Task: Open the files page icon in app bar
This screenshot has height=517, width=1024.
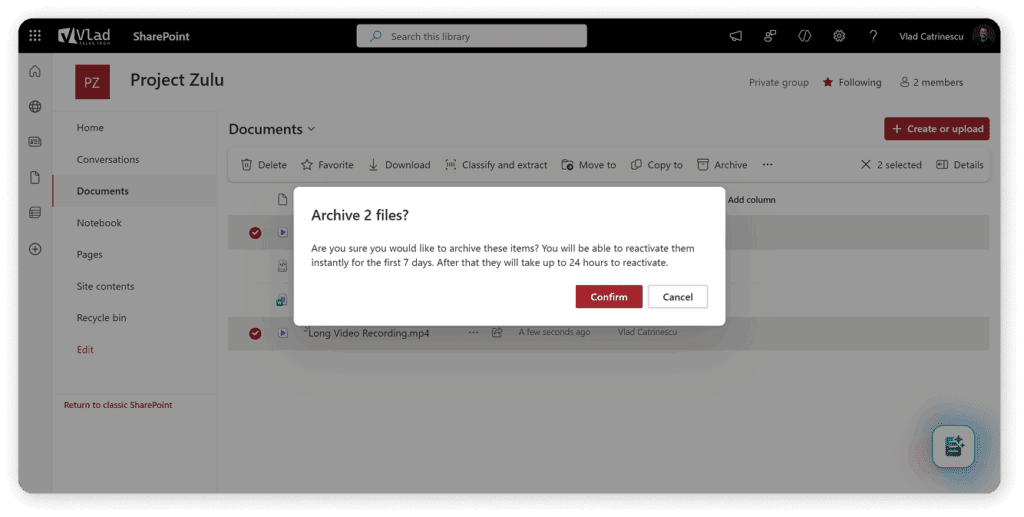Action: [x=35, y=177]
